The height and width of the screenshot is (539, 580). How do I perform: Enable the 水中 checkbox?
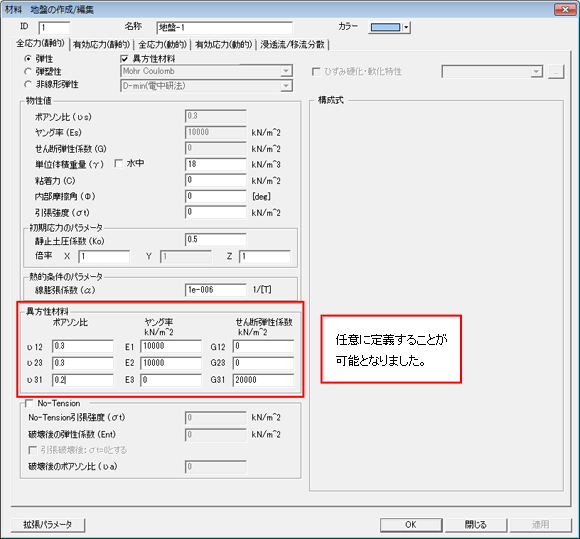pos(119,164)
